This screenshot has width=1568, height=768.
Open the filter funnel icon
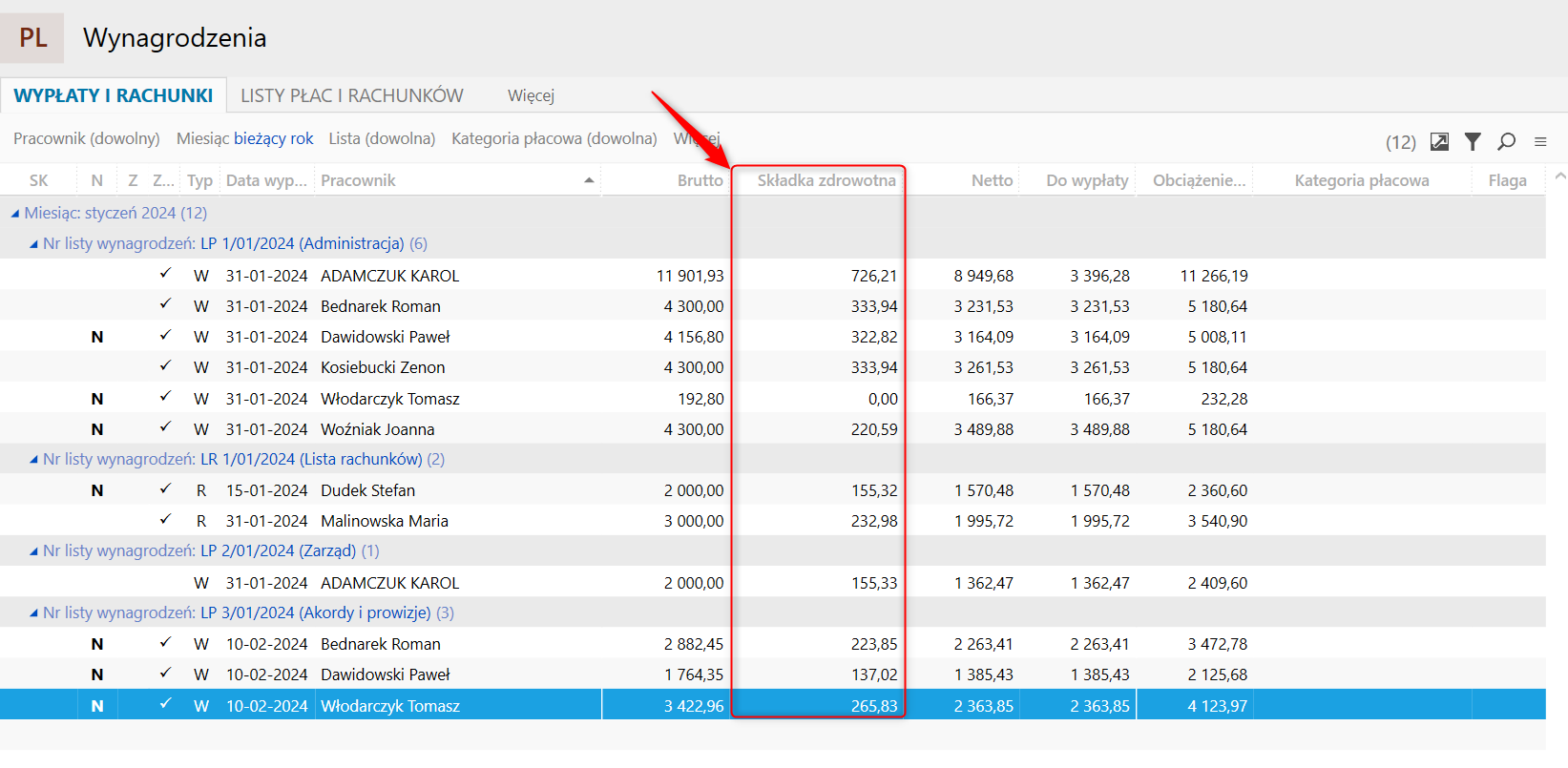tap(1473, 142)
